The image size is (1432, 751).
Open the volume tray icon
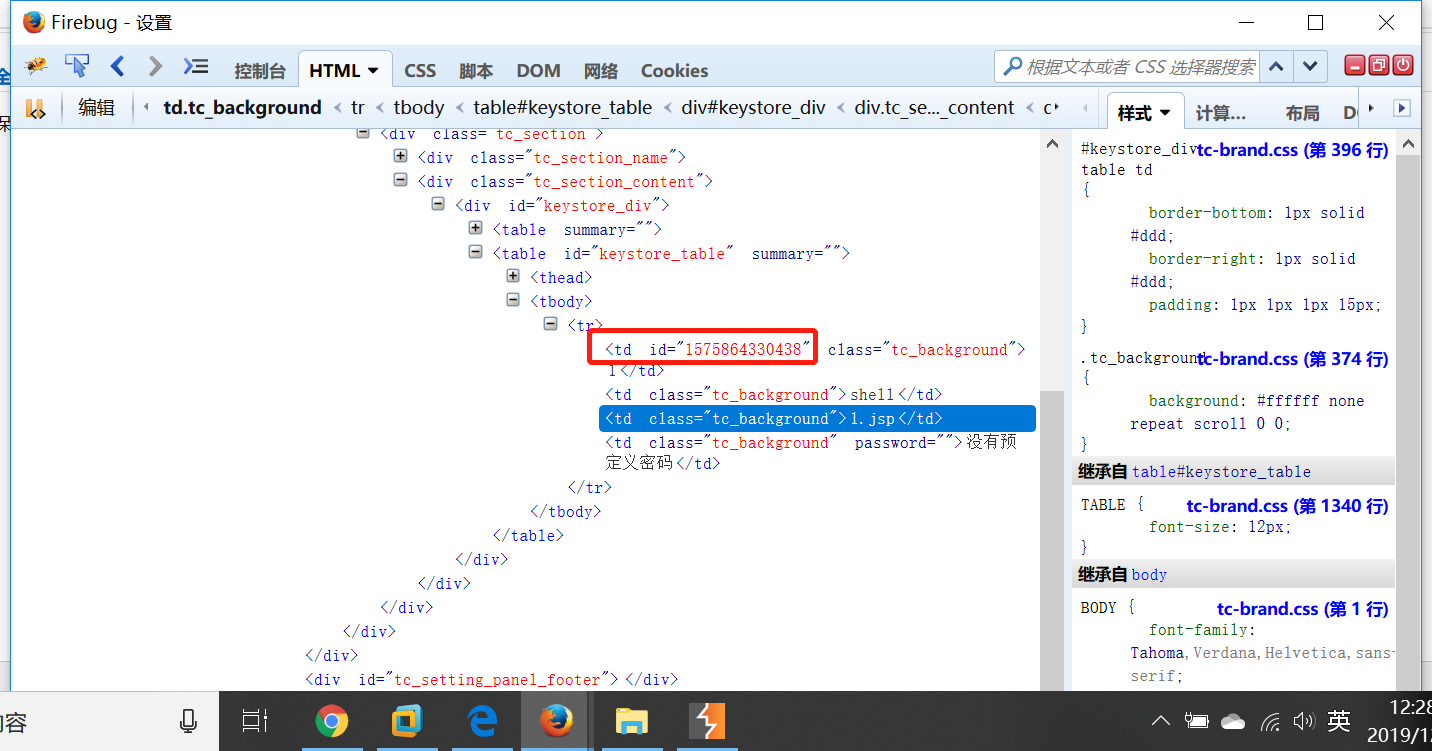[1303, 721]
